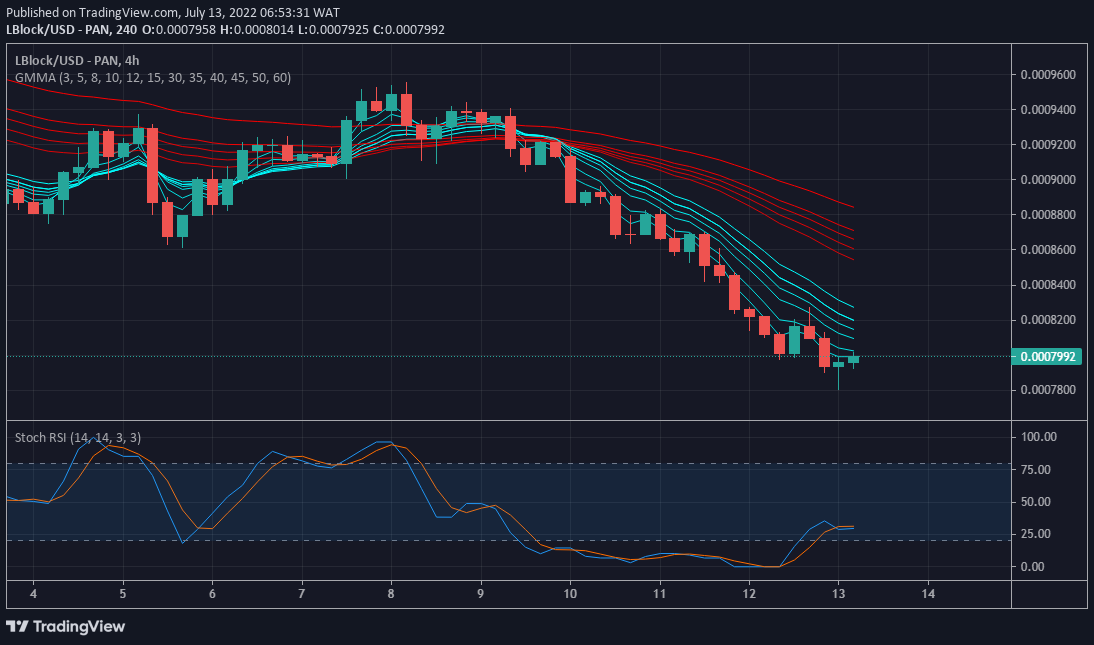Click the 0.0009400 price axis label
This screenshot has width=1094, height=645.
pyautogui.click(x=1047, y=110)
